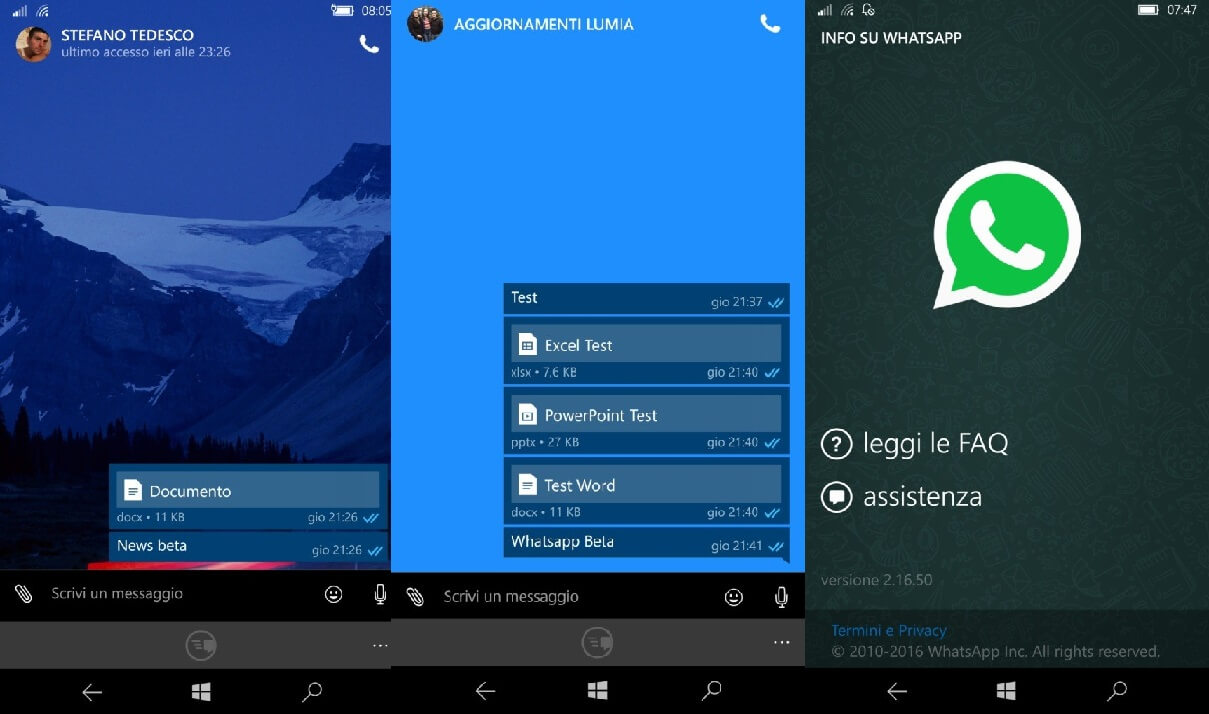
Task: Expand app bar options in Aggiornamenti Lumia chat
Action: coord(781,642)
